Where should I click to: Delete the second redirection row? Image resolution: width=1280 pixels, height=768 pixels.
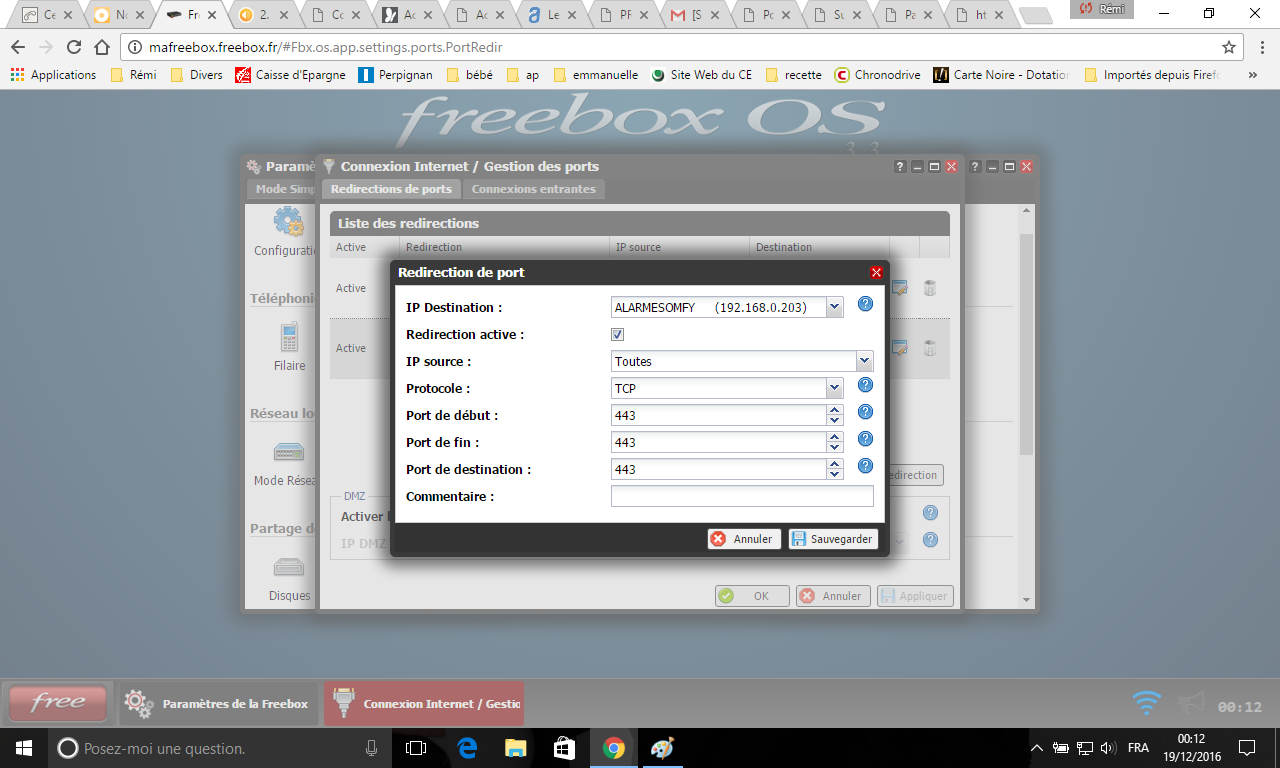pyautogui.click(x=930, y=348)
